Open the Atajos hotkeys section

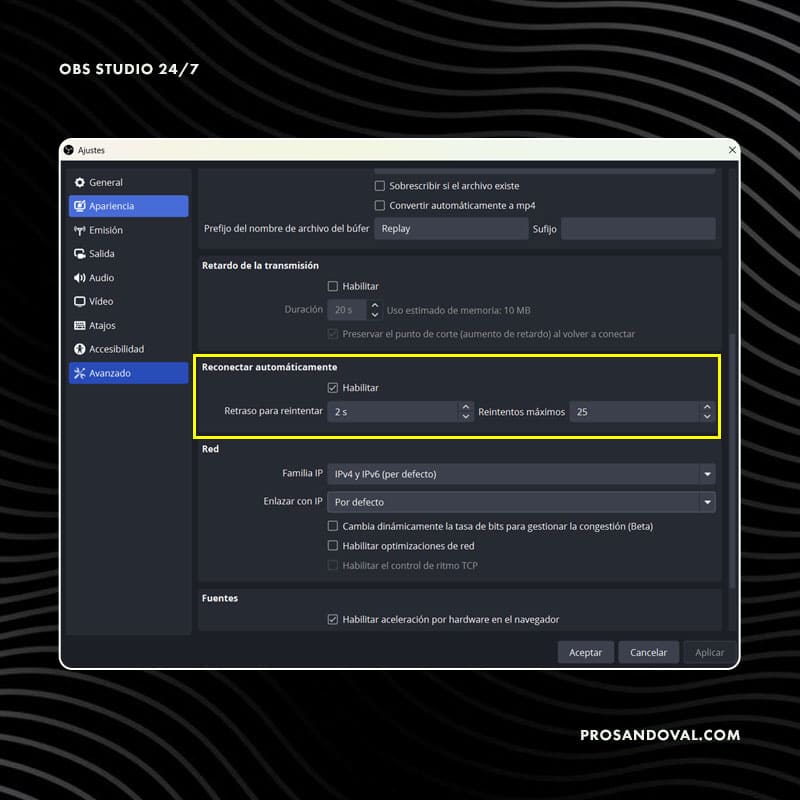[129, 326]
